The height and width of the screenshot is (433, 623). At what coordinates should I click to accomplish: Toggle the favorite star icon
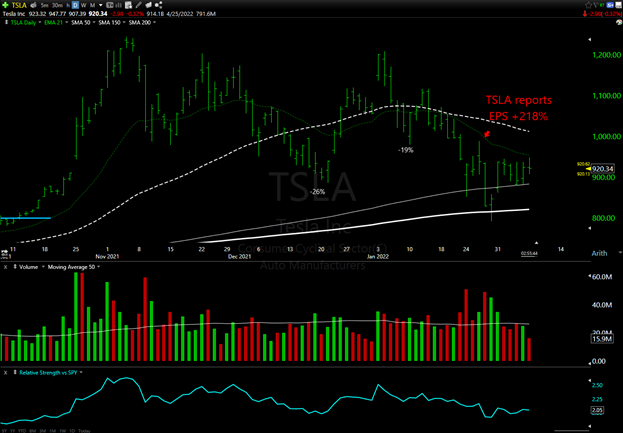(x=588, y=5)
